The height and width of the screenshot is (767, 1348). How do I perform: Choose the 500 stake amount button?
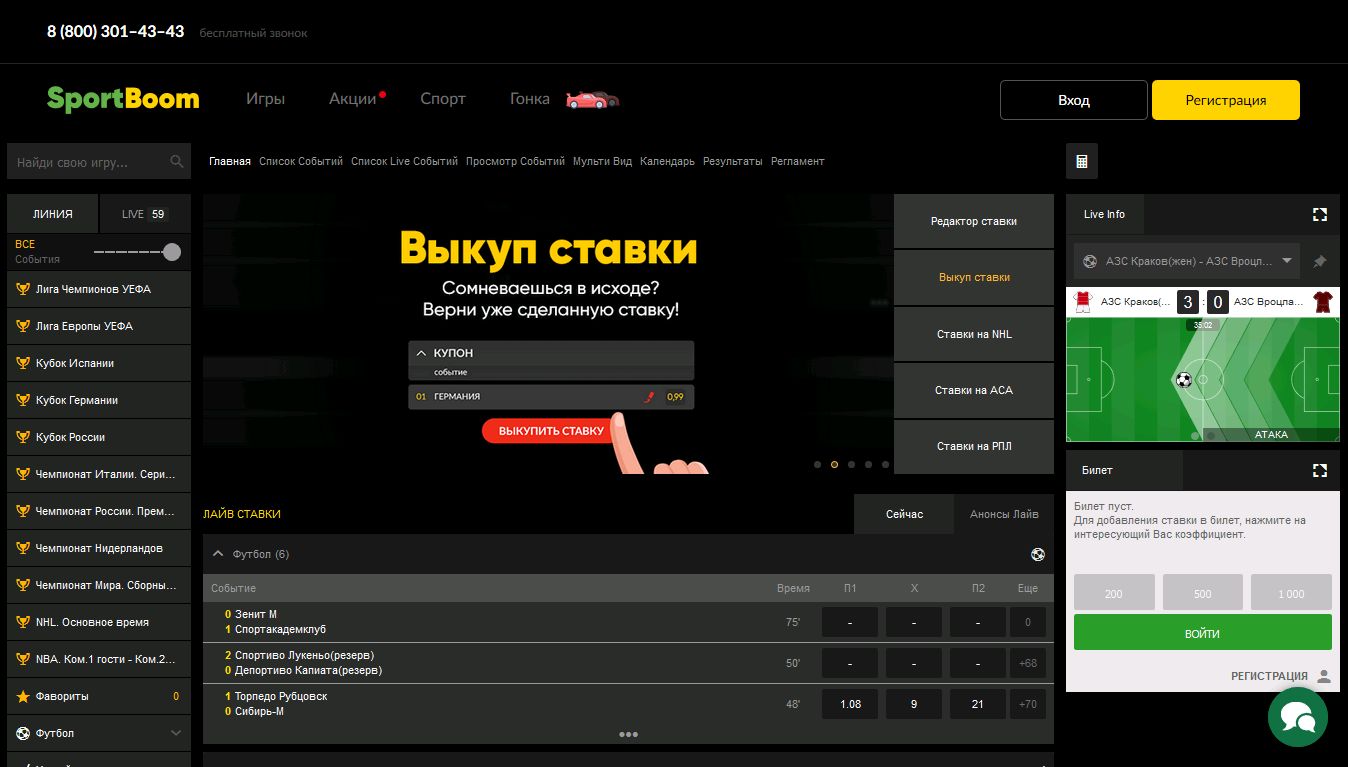tap(1203, 592)
